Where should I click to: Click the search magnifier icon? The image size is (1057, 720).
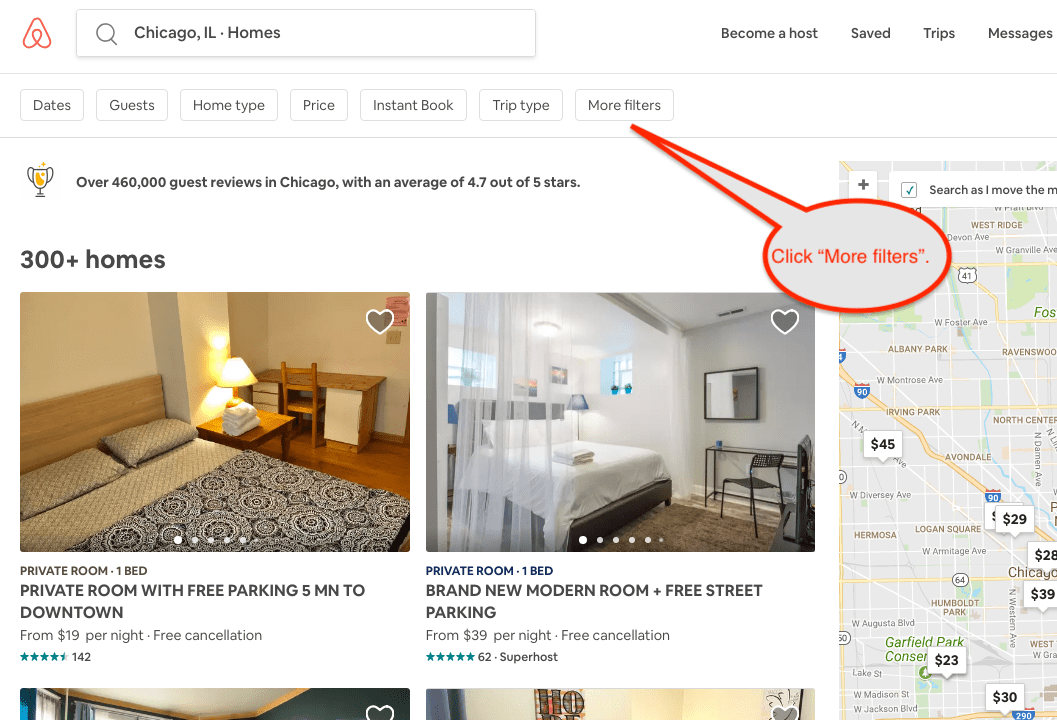[106, 33]
